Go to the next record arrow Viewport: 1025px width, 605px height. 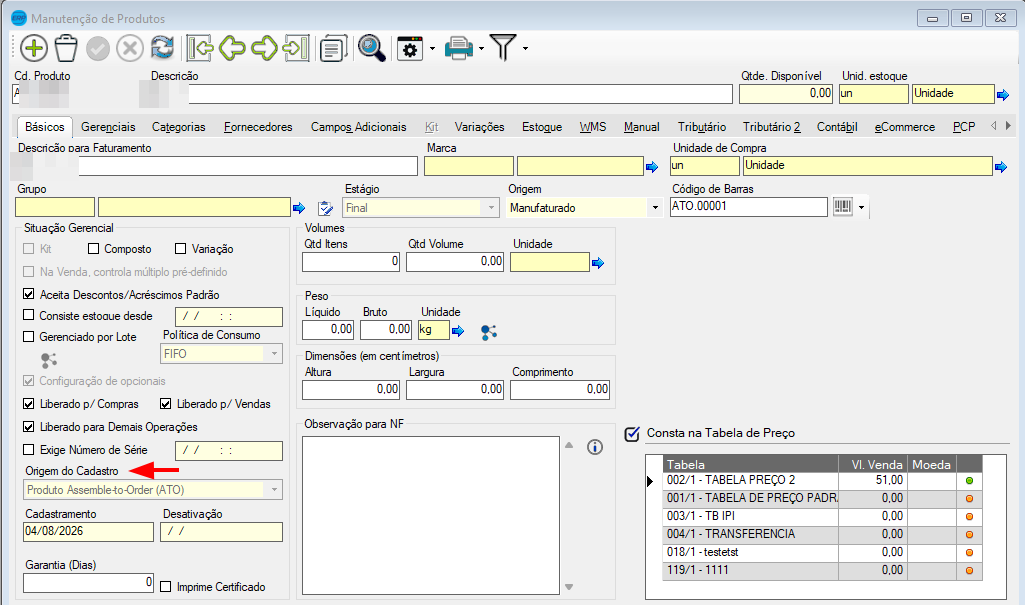264,48
